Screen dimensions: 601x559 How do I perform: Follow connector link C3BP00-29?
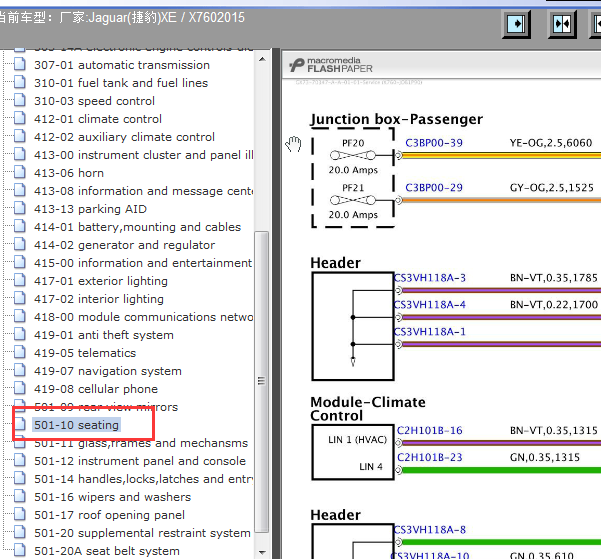tap(434, 188)
